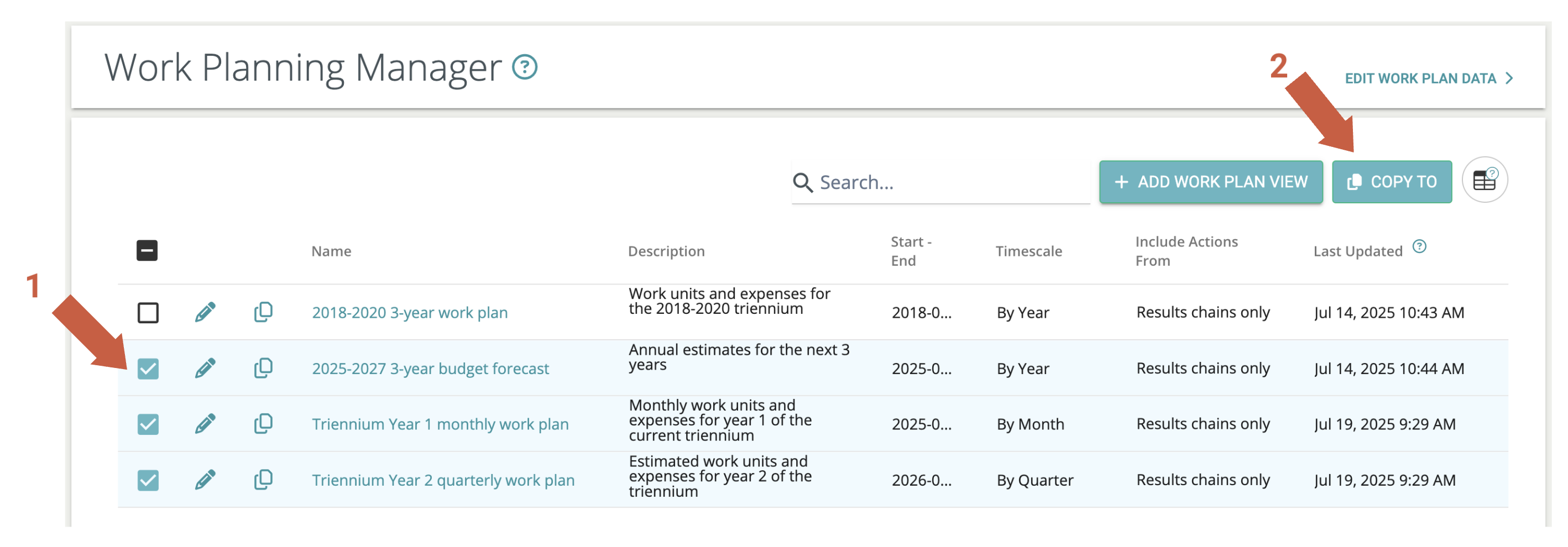Click the Last Updated help icon
The width and height of the screenshot is (1568, 547).
pos(1419,246)
